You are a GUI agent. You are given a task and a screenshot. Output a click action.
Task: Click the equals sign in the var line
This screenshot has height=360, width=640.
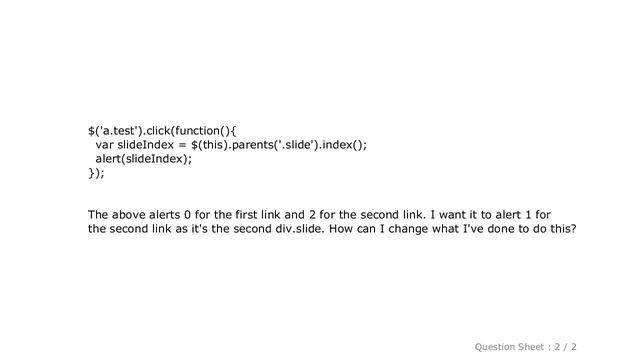click(x=182, y=145)
